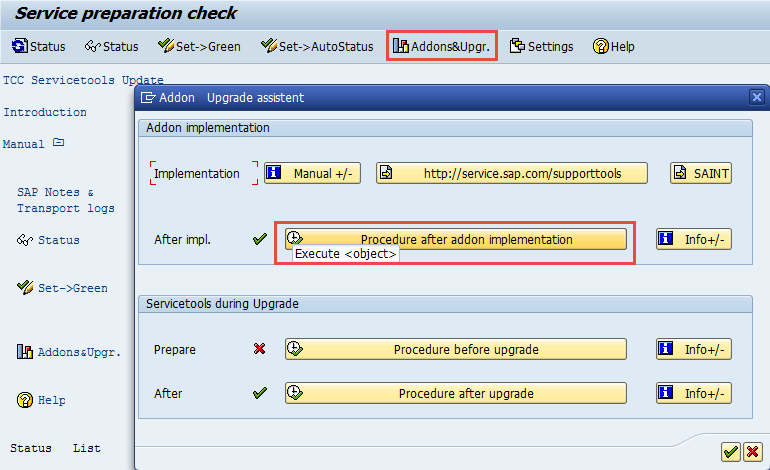The height and width of the screenshot is (470, 770).
Task: Open Settings from the toolbar
Action: pyautogui.click(x=541, y=46)
